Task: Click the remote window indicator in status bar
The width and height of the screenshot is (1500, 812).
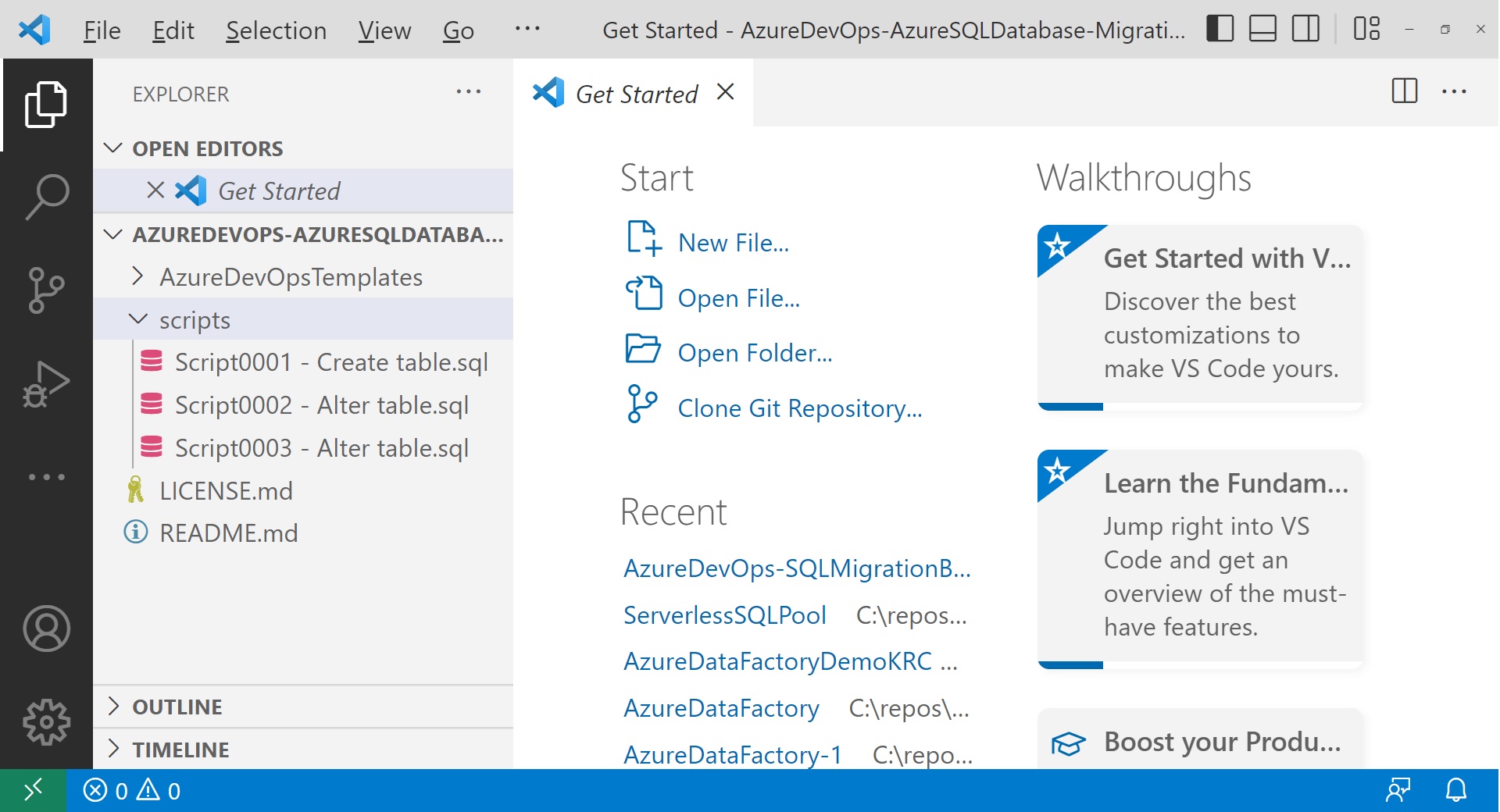Action: pos(33,790)
